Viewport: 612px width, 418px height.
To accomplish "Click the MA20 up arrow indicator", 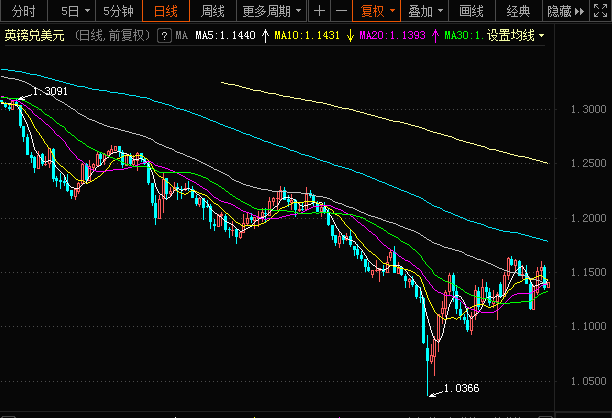I will click(x=435, y=36).
